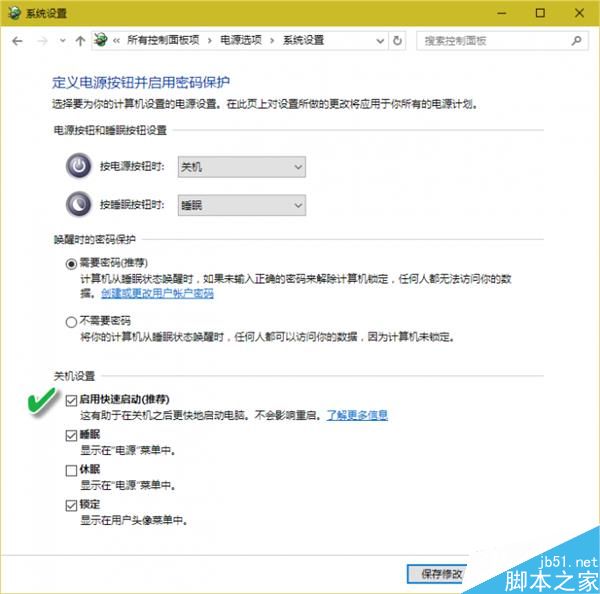Expand the address bar history dropdown
This screenshot has width=600, height=594.
pyautogui.click(x=380, y=41)
